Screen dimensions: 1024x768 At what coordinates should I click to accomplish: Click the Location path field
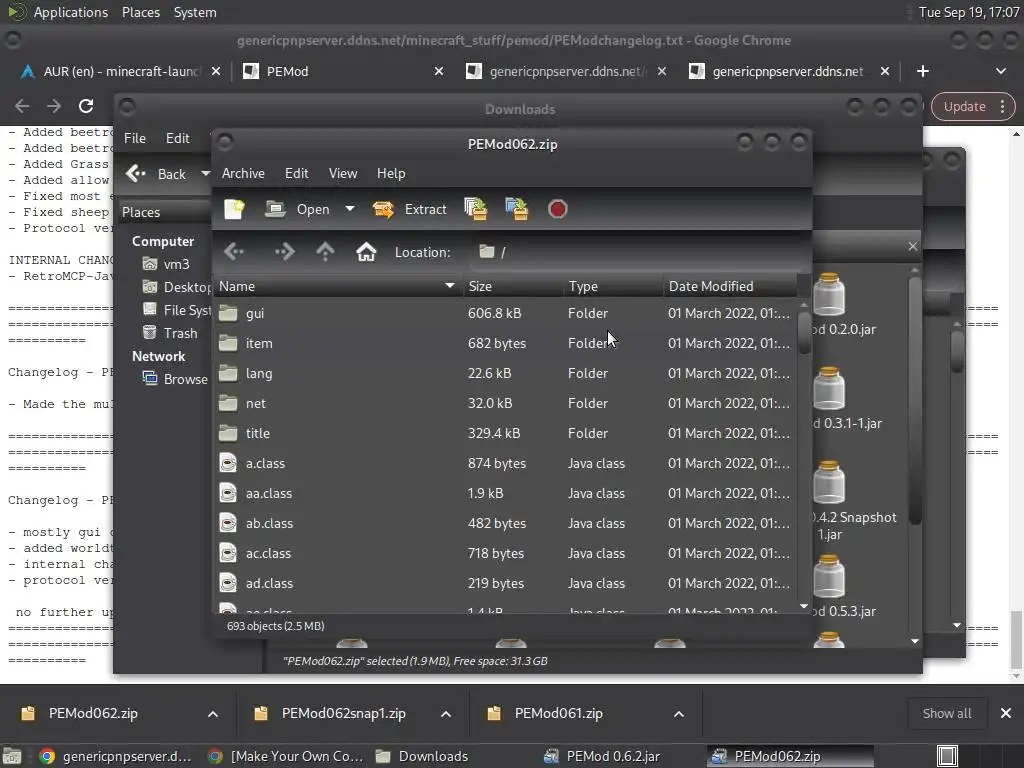click(637, 252)
